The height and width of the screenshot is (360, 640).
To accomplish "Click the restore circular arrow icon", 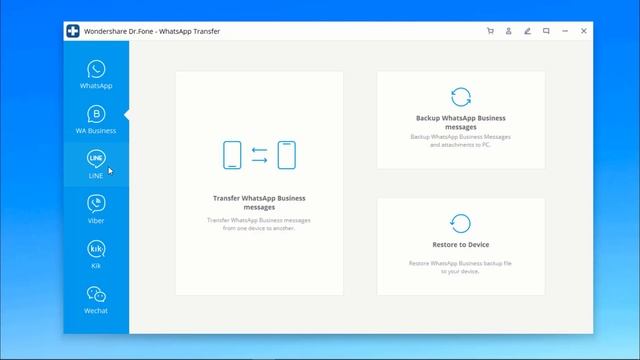I will coord(461,224).
